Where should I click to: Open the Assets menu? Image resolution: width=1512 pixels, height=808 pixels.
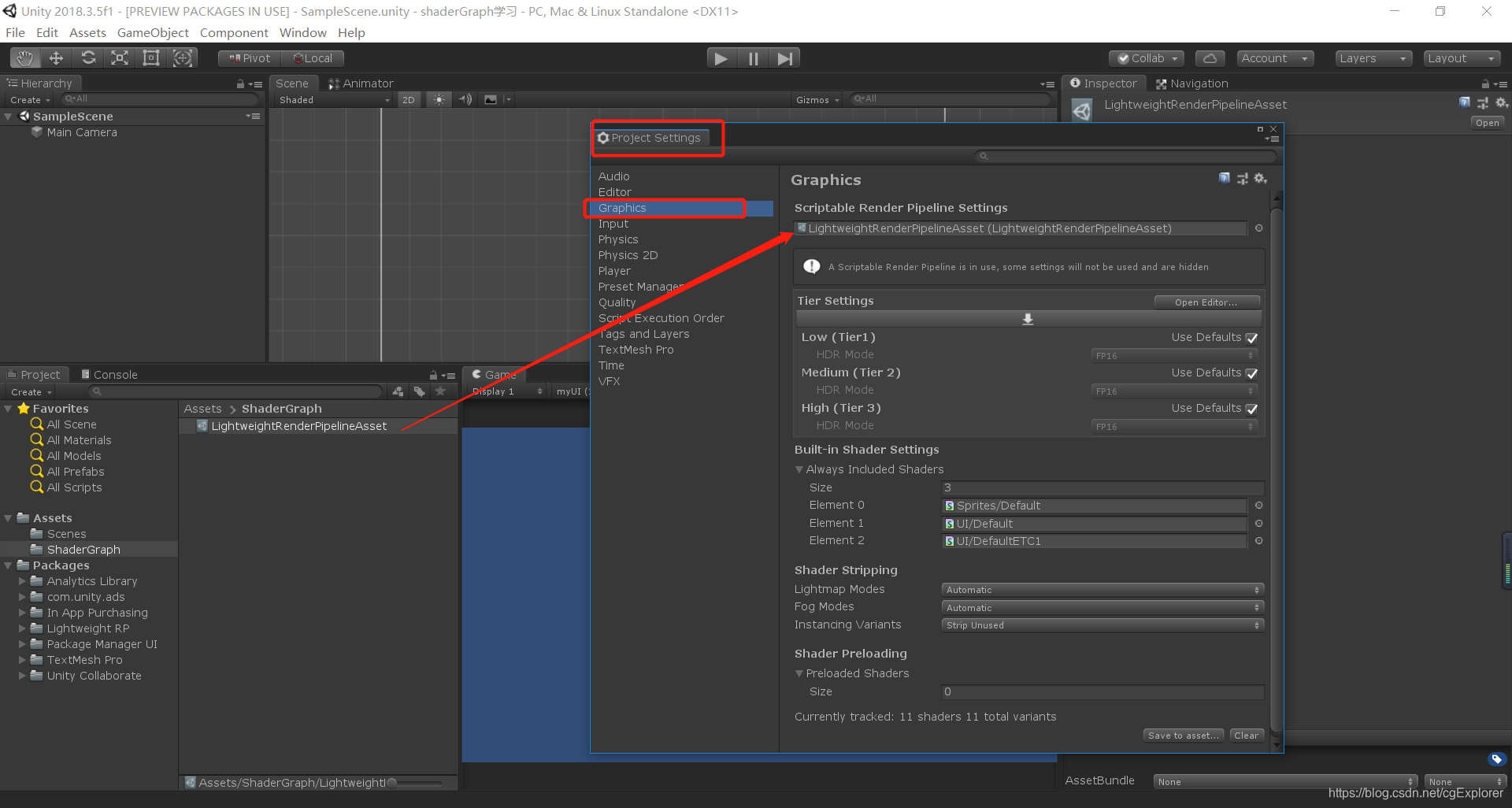87,32
